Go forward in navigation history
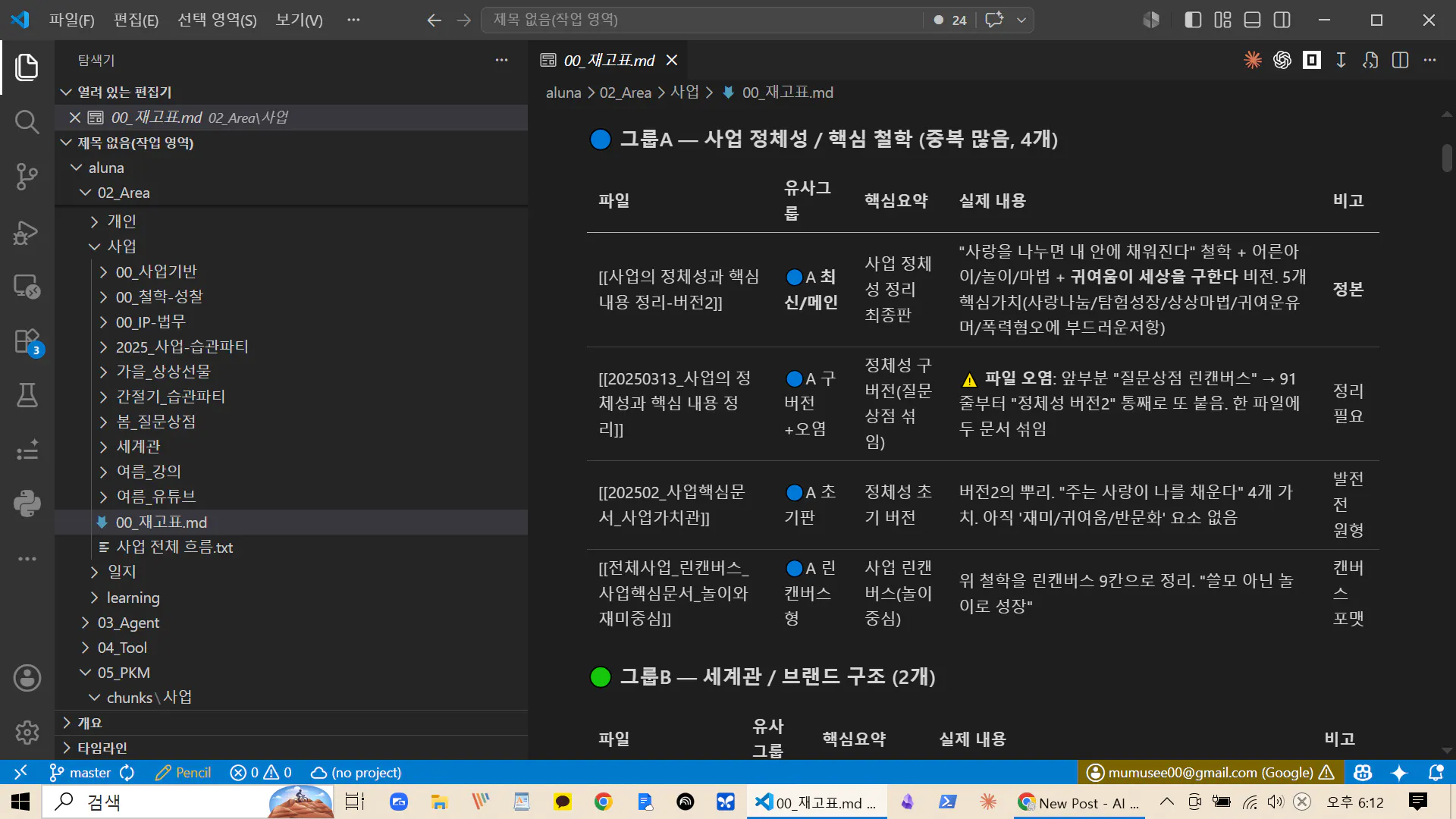Viewport: 1456px width, 819px height. click(464, 20)
